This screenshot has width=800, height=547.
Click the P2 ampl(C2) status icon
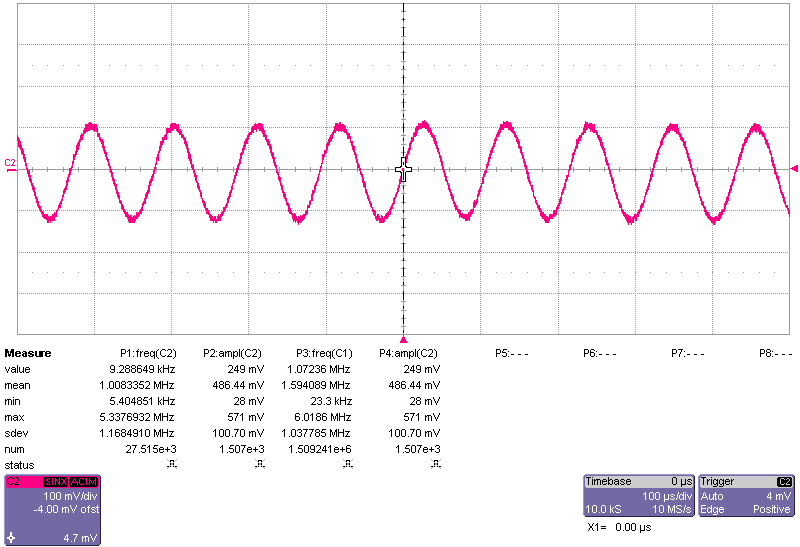point(258,465)
